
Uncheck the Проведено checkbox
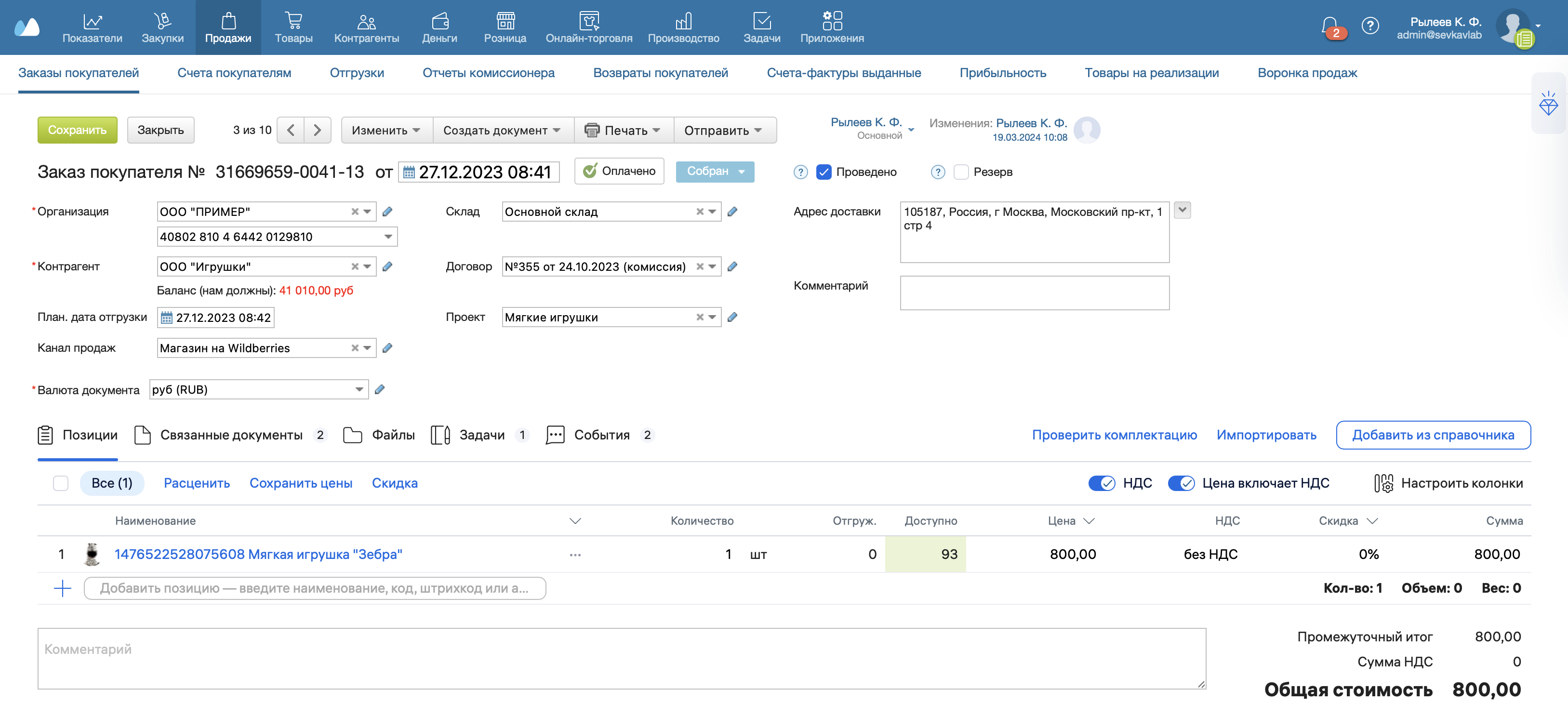824,172
